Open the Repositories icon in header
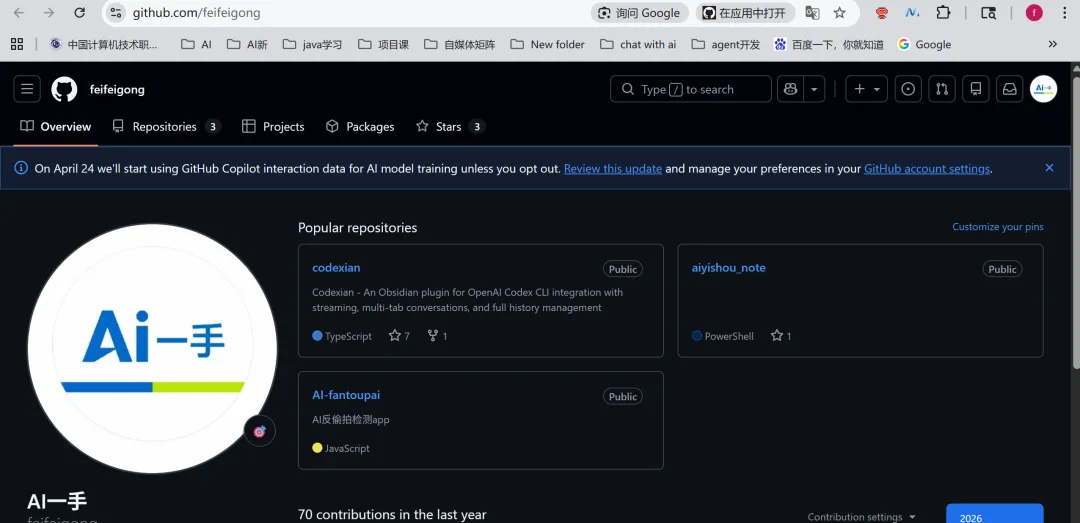Screen dimensions: 1080x523 976,89
